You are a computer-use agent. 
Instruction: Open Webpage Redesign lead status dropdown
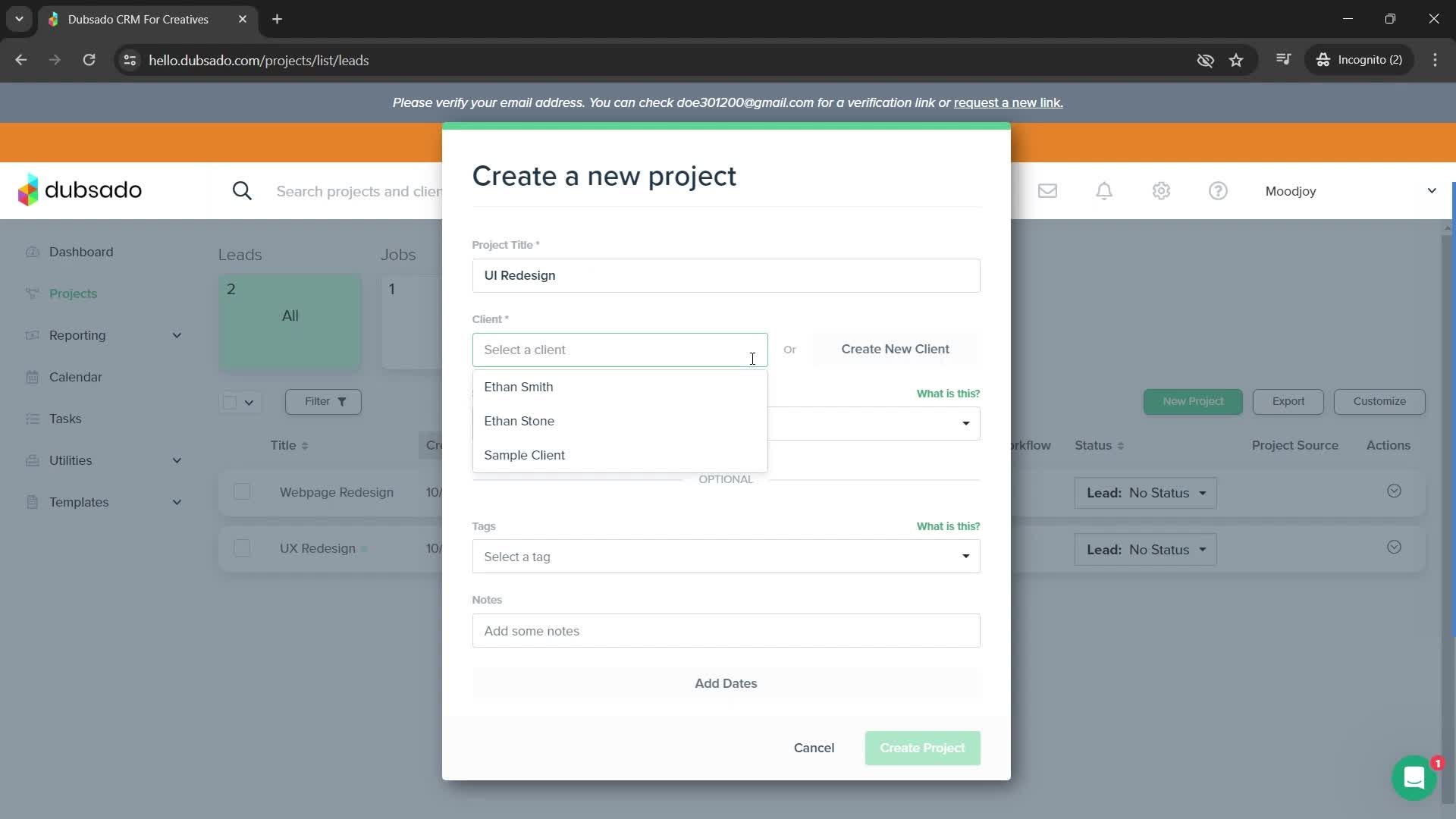coord(1145,493)
